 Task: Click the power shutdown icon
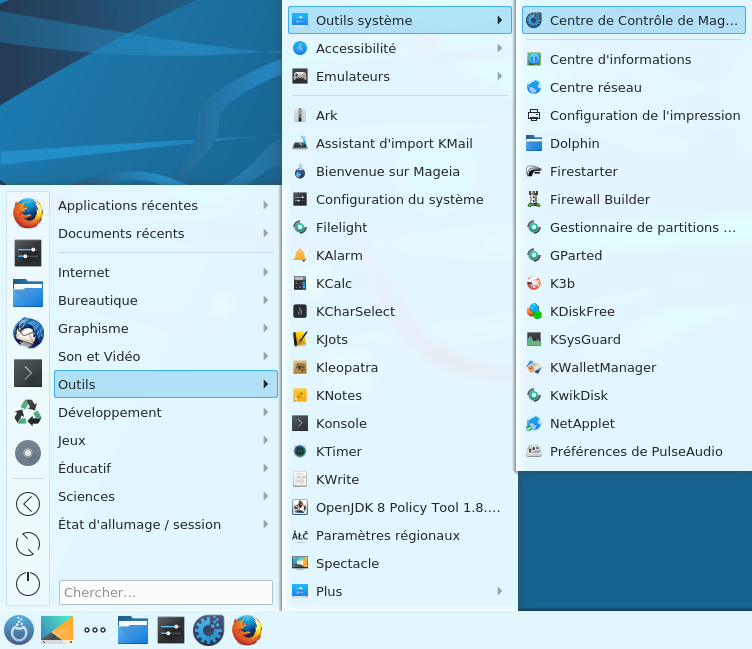28,584
